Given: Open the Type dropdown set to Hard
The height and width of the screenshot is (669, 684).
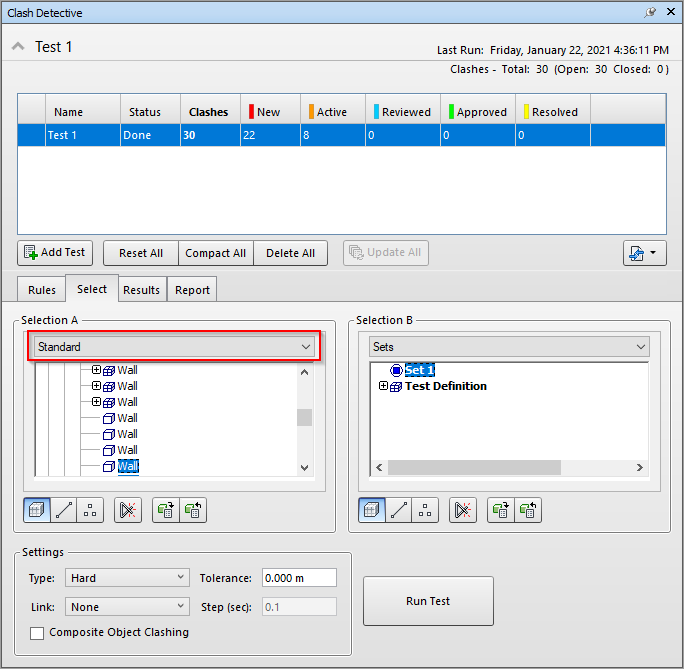Looking at the screenshot, I should pos(127,578).
